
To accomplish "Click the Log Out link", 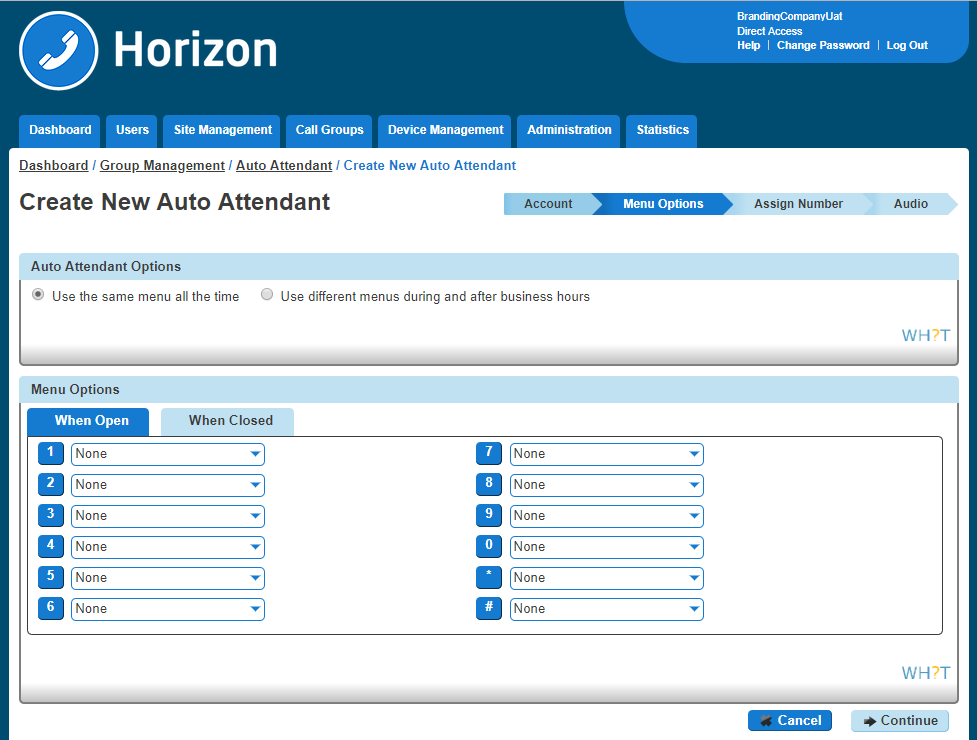I will (x=907, y=45).
